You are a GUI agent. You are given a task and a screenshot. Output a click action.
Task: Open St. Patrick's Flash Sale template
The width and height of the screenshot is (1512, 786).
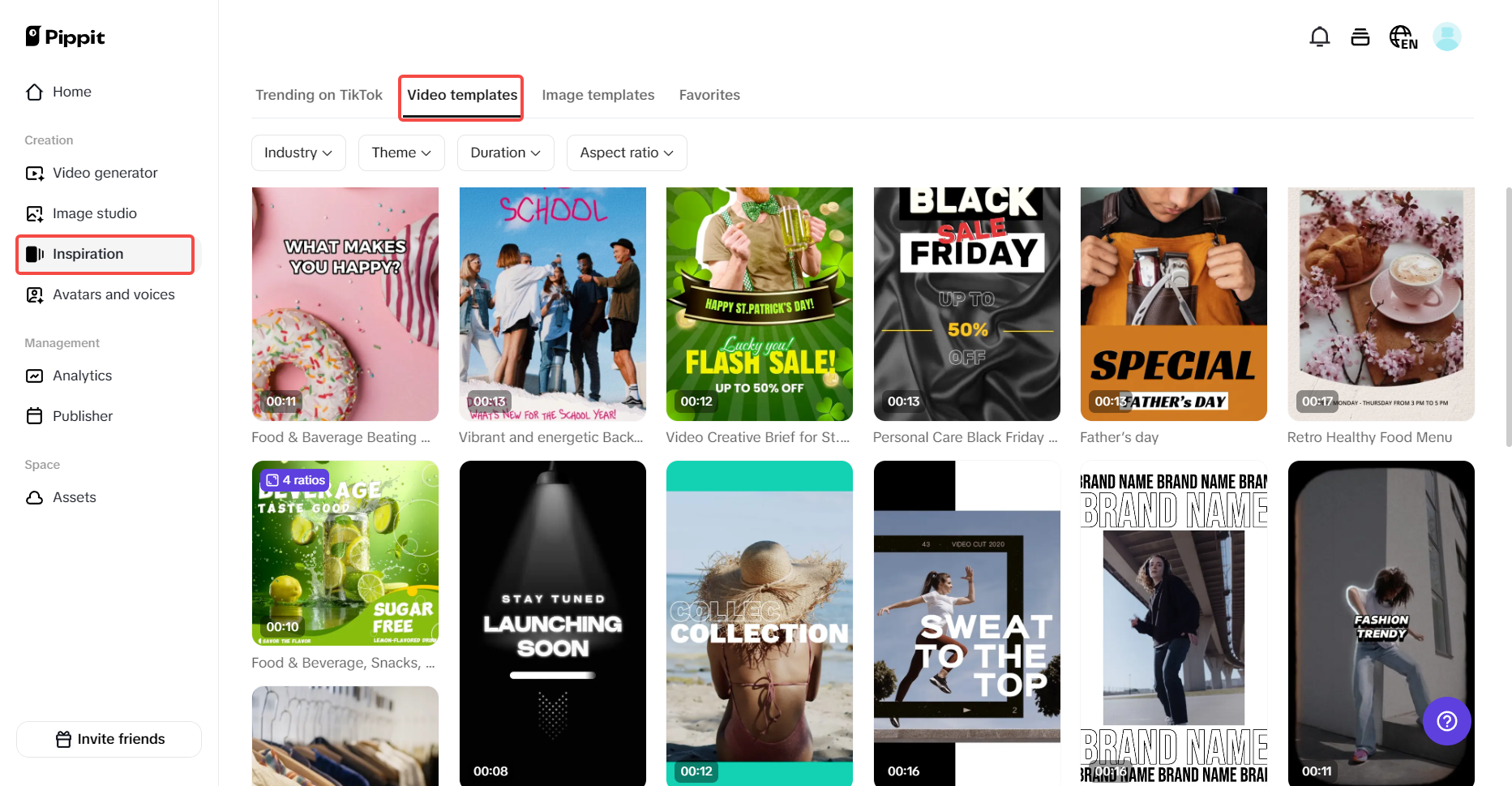760,304
